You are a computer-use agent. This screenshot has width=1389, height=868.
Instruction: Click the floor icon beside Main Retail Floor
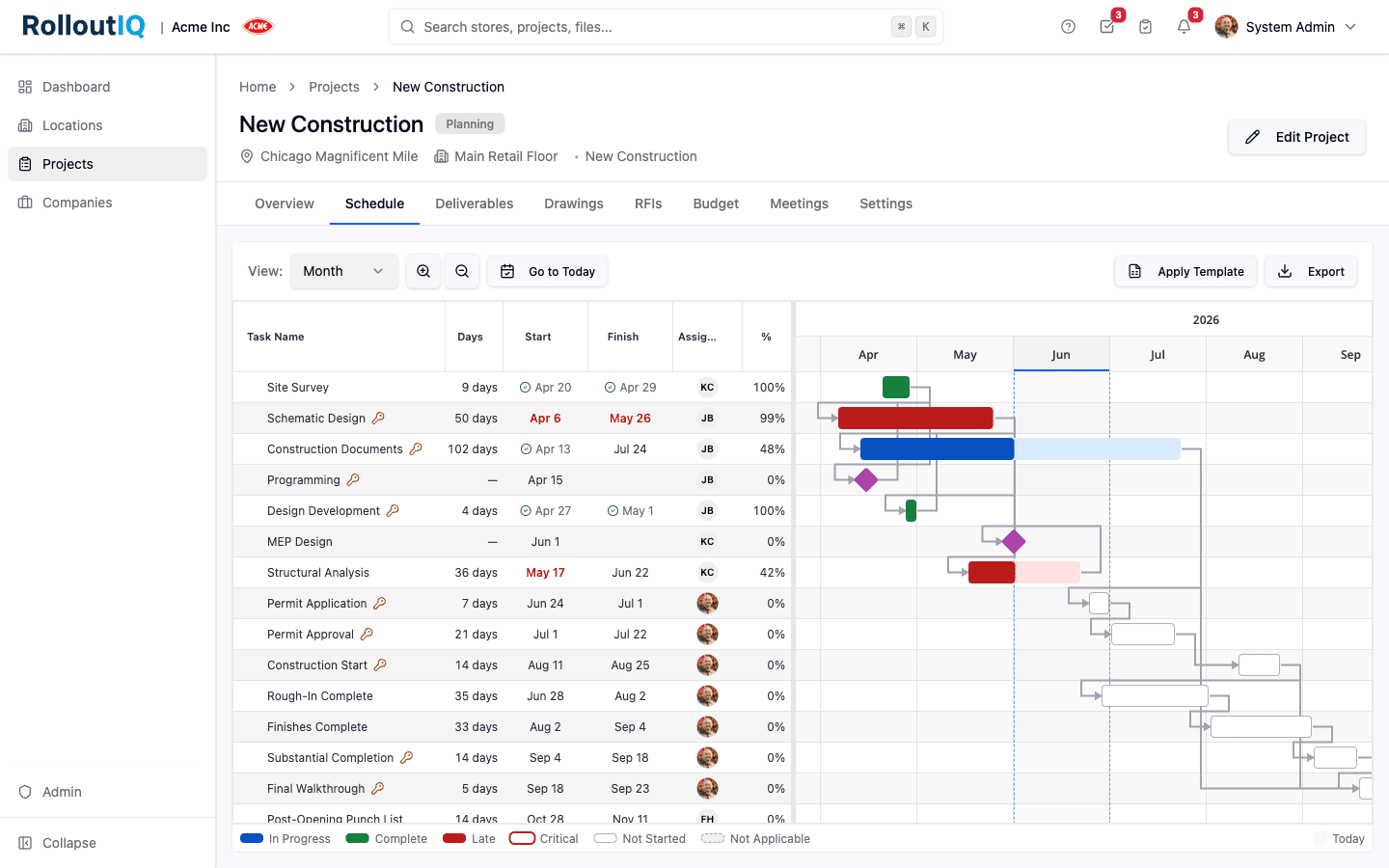[441, 156]
